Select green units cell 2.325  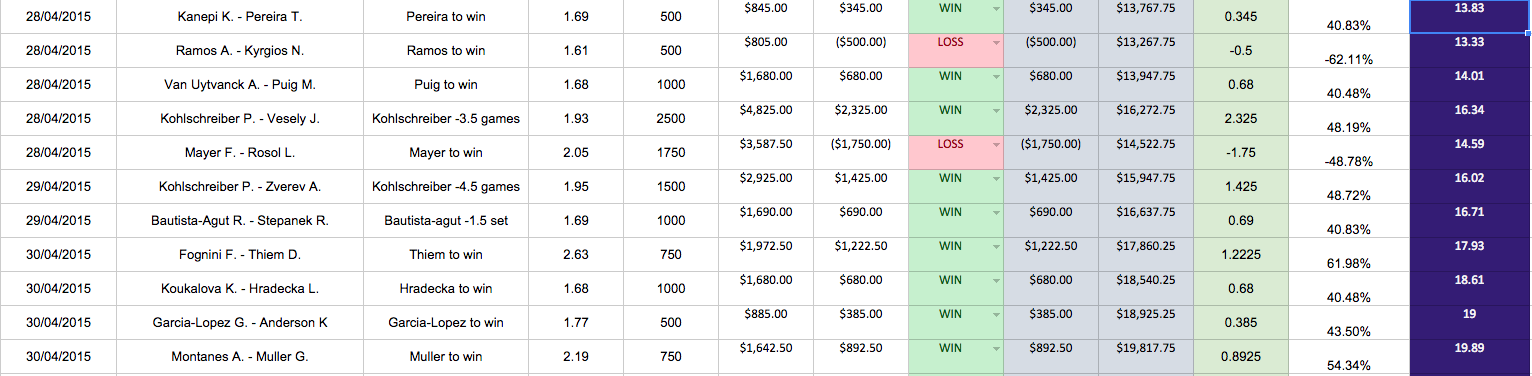click(1240, 118)
